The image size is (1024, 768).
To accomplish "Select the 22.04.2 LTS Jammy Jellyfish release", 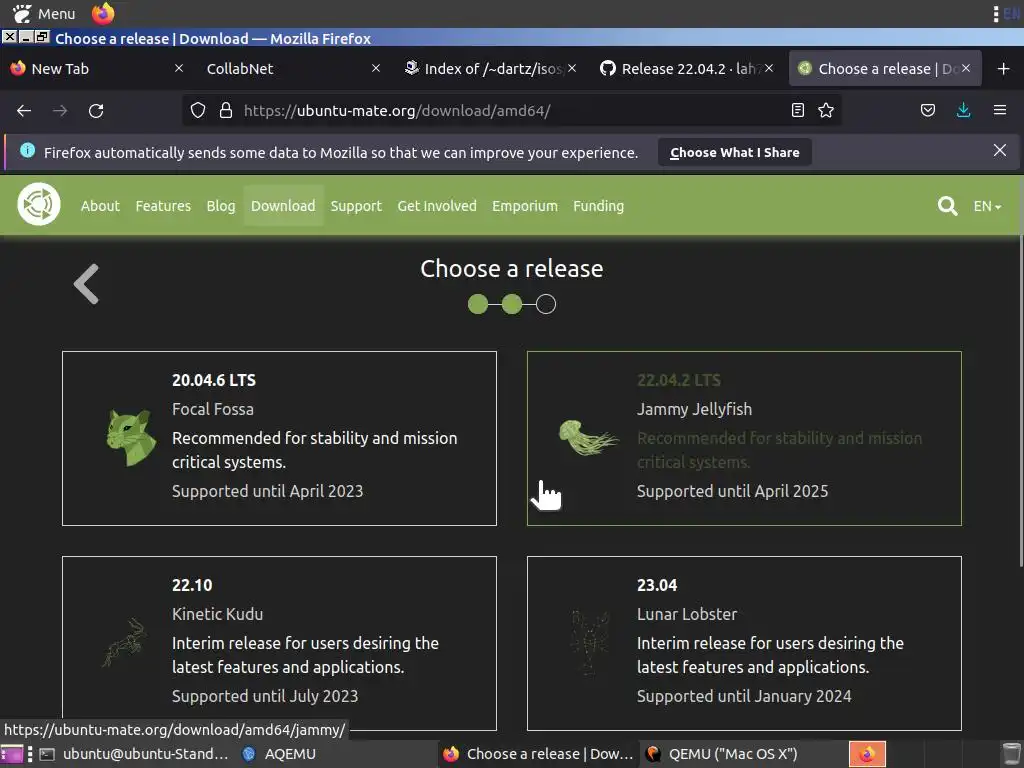I will point(744,438).
